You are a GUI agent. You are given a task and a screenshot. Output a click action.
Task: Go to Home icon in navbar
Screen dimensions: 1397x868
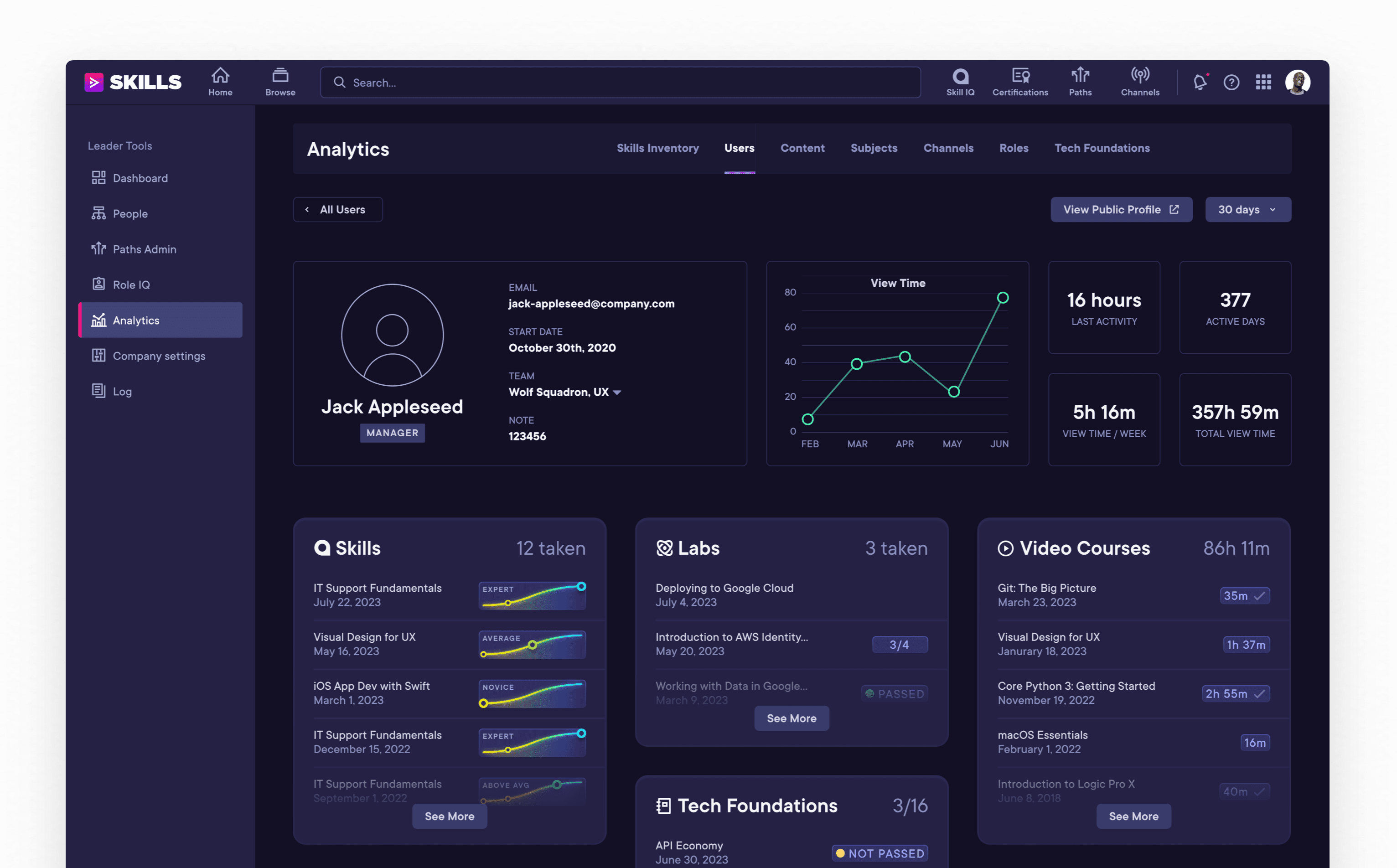tap(220, 82)
